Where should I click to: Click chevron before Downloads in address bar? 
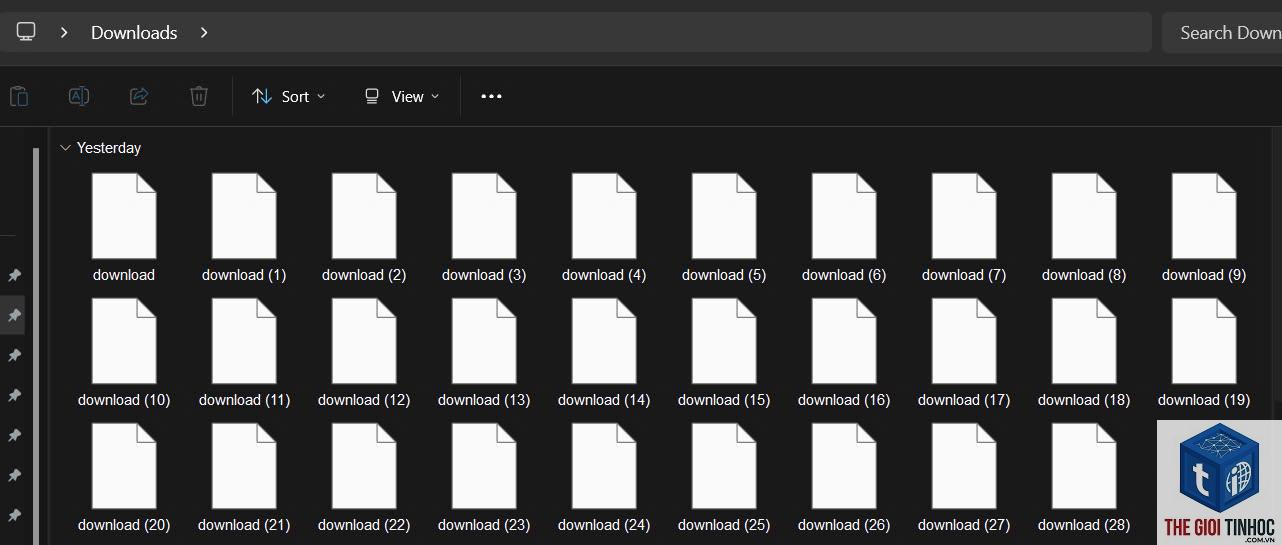pyautogui.click(x=64, y=32)
